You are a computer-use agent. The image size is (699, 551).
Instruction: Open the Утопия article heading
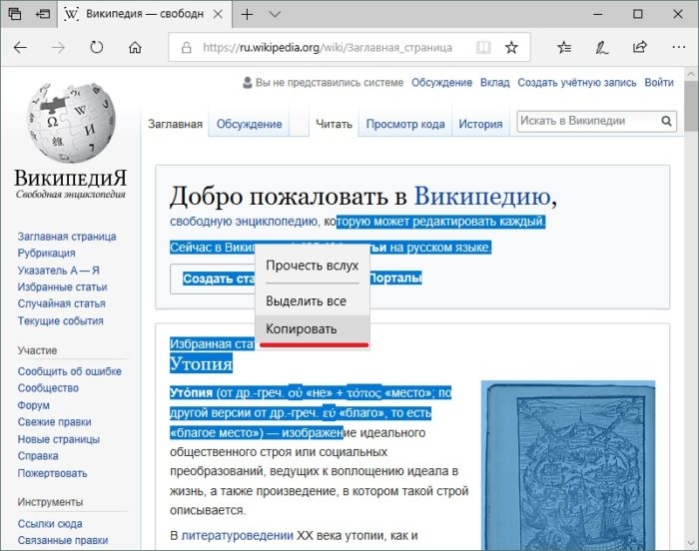click(201, 364)
